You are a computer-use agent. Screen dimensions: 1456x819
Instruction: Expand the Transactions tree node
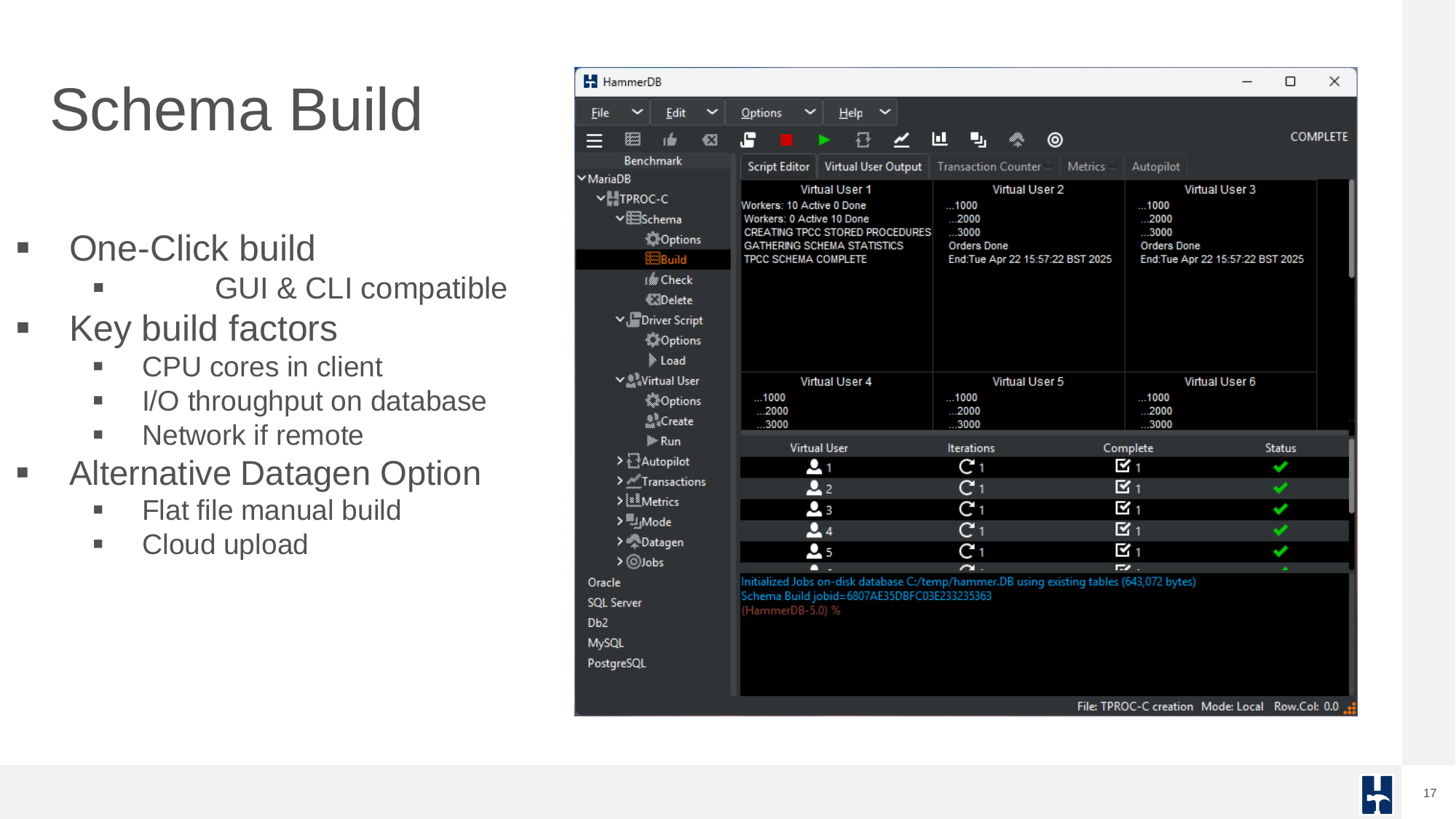pos(620,481)
